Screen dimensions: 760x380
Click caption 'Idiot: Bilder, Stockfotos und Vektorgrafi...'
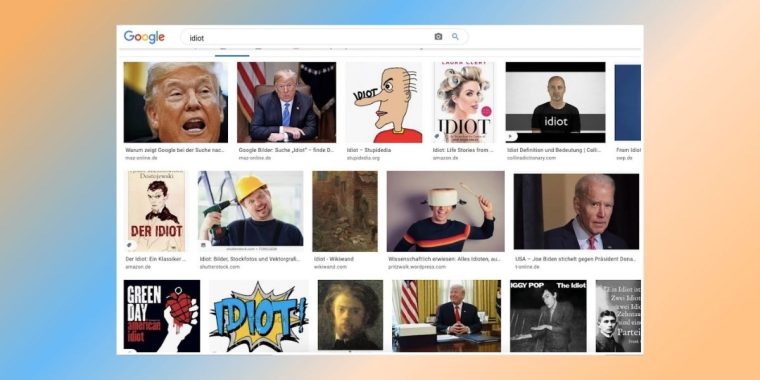tap(250, 259)
